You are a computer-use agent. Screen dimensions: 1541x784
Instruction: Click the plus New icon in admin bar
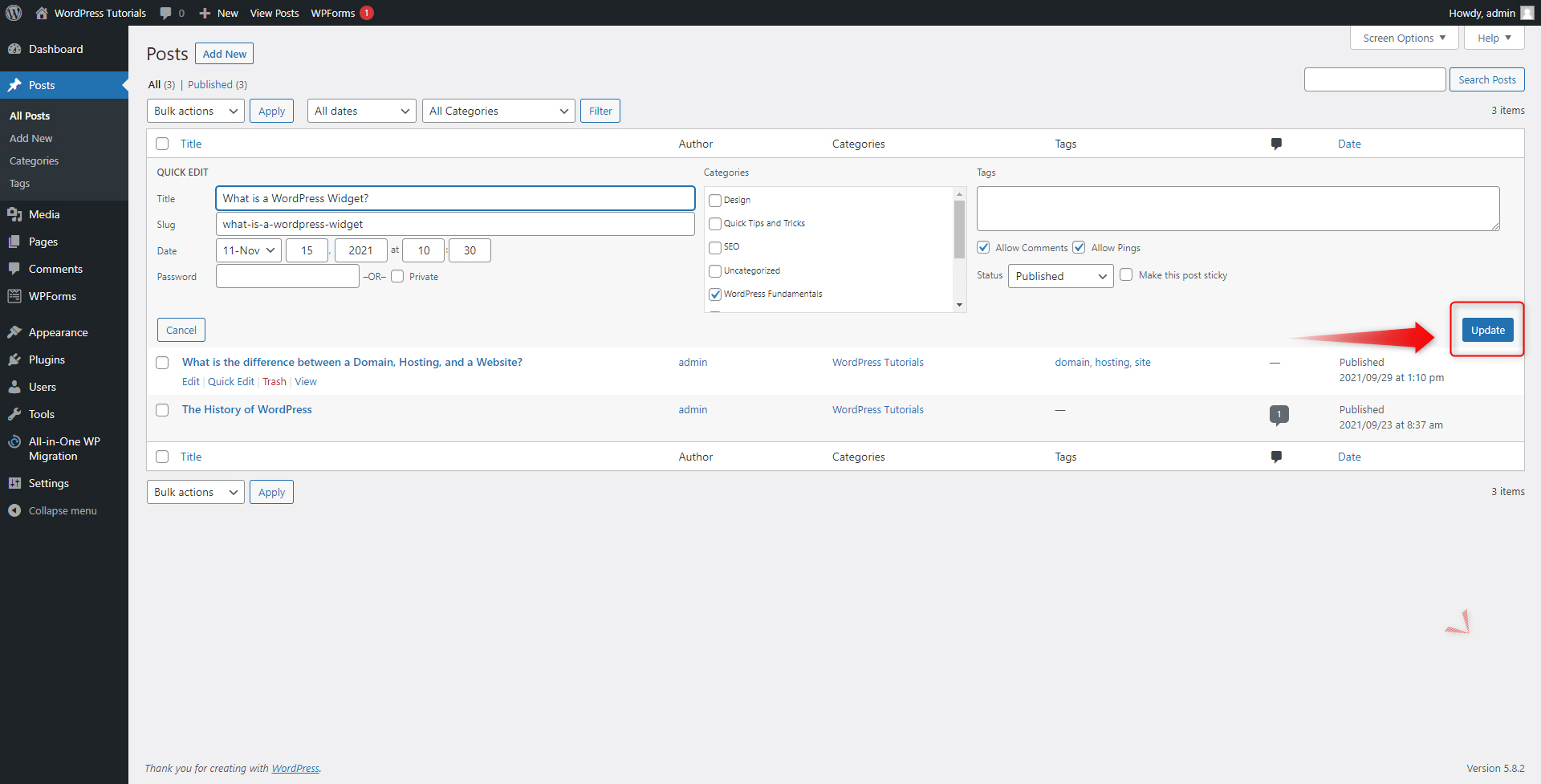(205, 13)
